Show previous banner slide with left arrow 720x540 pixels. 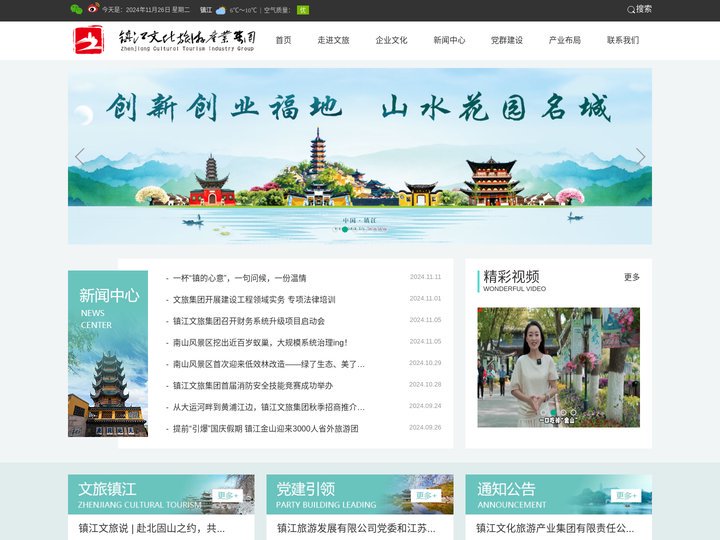click(80, 157)
